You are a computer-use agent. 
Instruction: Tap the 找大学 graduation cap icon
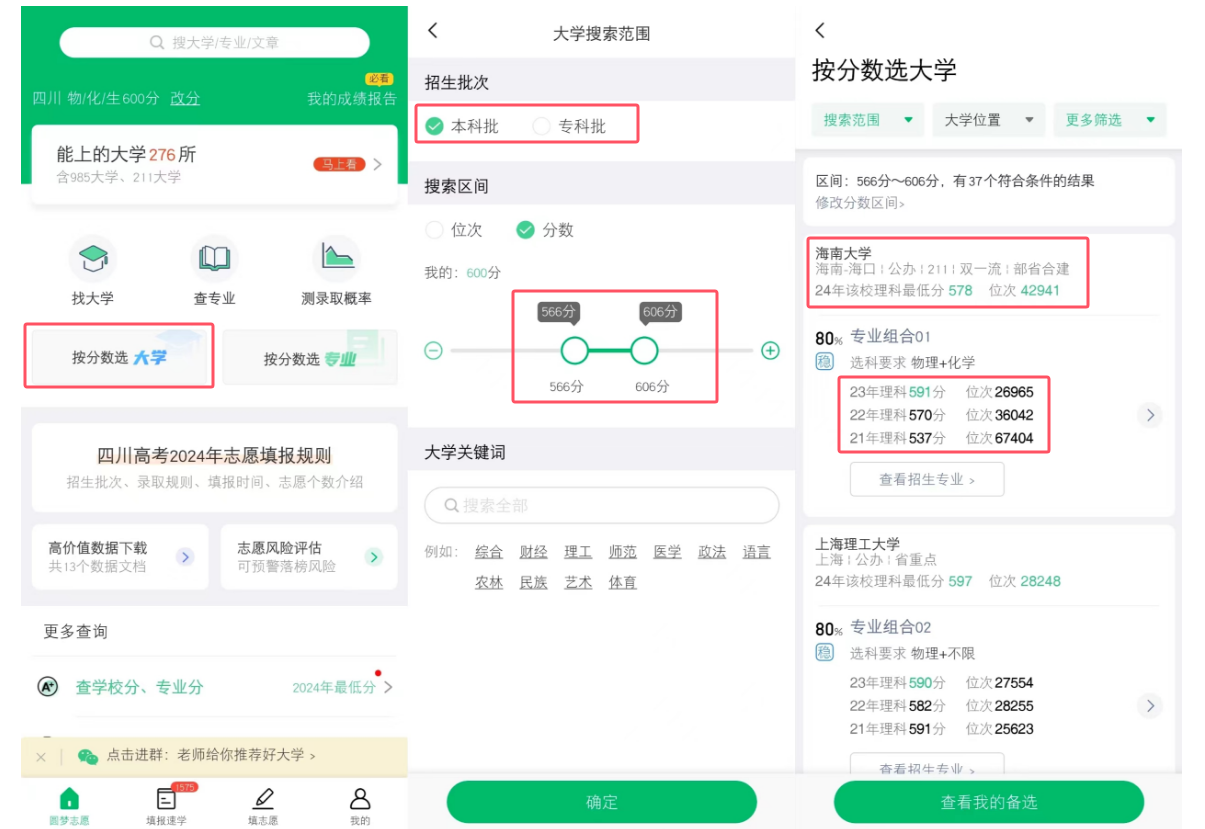click(x=93, y=258)
